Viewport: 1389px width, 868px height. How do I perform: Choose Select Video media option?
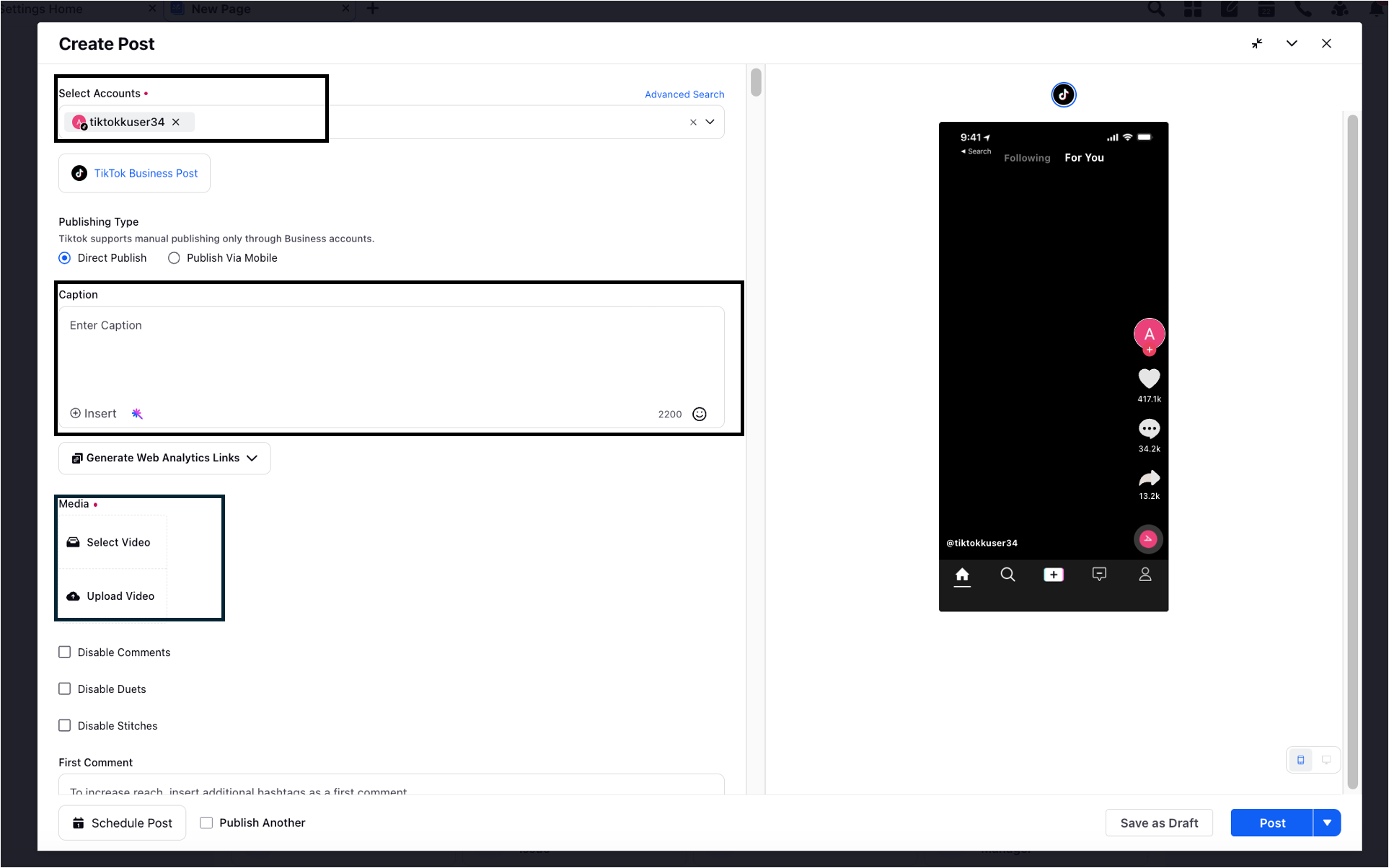click(113, 542)
